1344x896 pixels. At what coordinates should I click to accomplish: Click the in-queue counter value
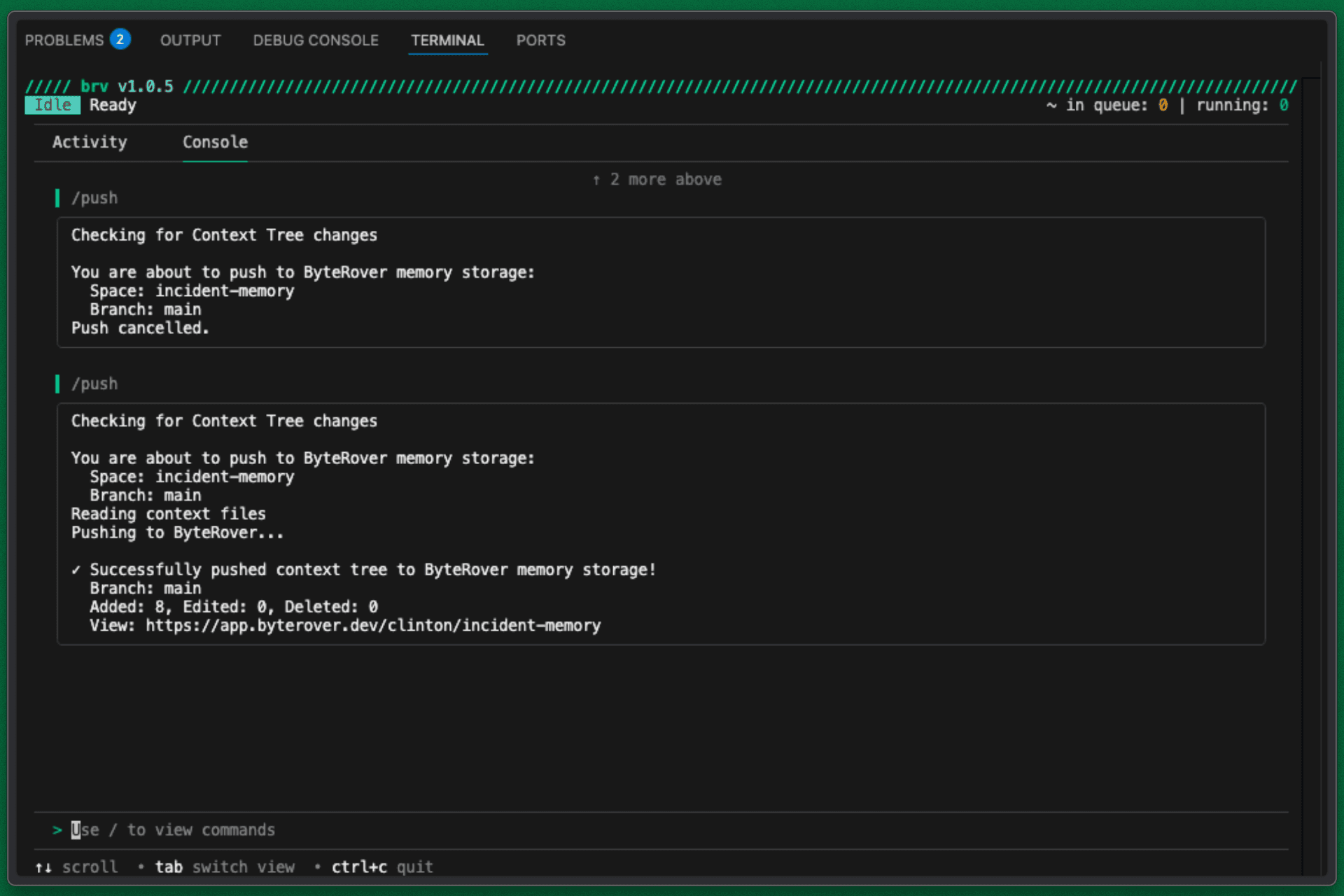(x=1163, y=105)
